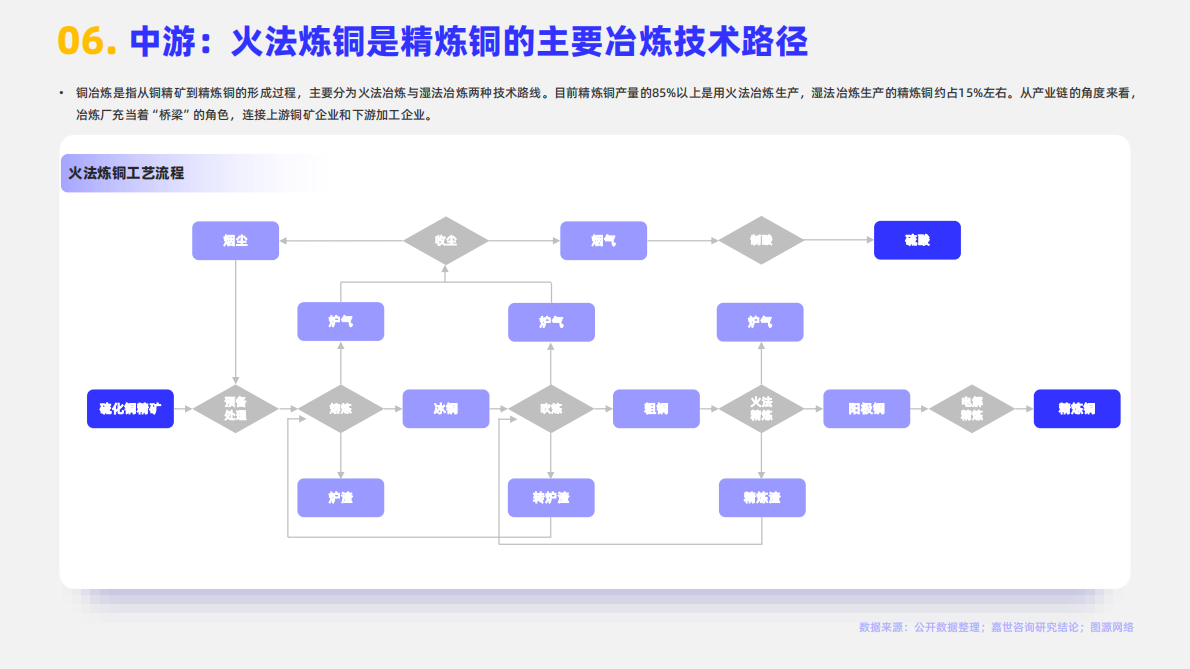Image resolution: width=1190 pixels, height=669 pixels.
Task: Select the 转炉渣 box
Action: pos(551,498)
